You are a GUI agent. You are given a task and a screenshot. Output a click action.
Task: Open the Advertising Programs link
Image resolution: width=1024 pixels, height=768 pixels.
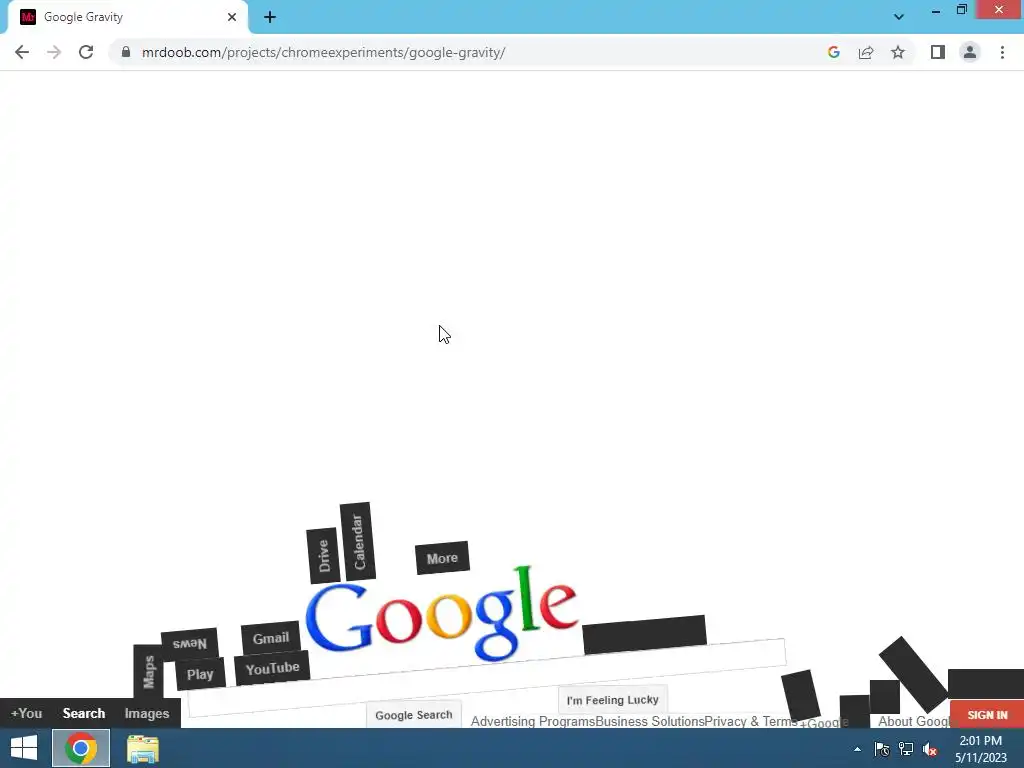[533, 721]
